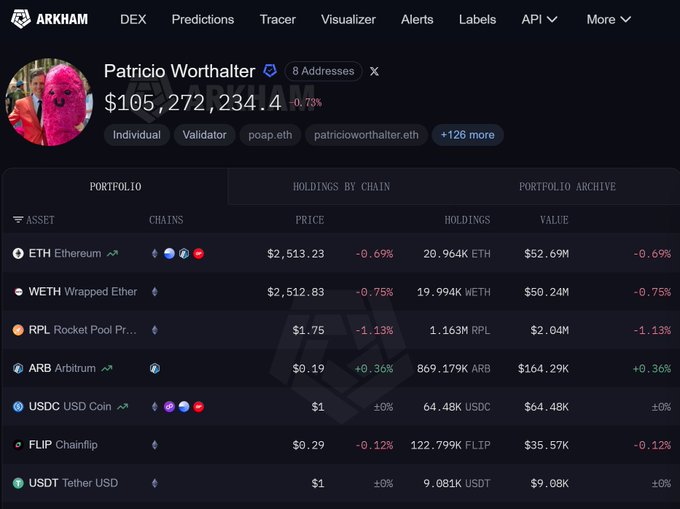
Task: Open the RPL Rocket Pool asset link
Action: 82,330
